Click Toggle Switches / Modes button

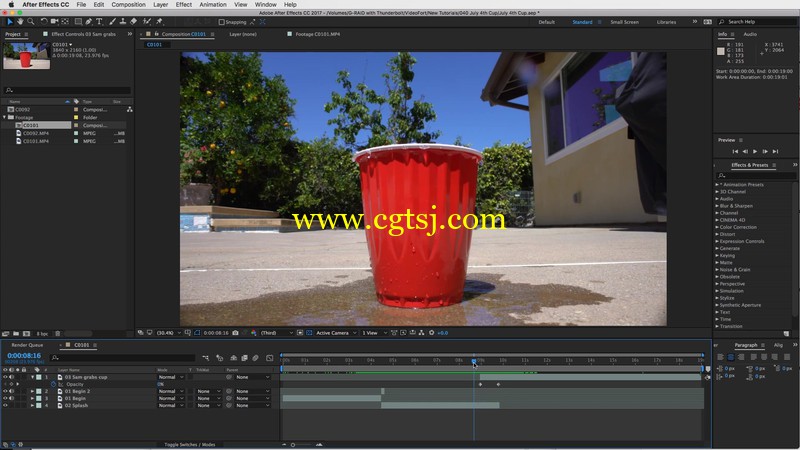click(190, 444)
